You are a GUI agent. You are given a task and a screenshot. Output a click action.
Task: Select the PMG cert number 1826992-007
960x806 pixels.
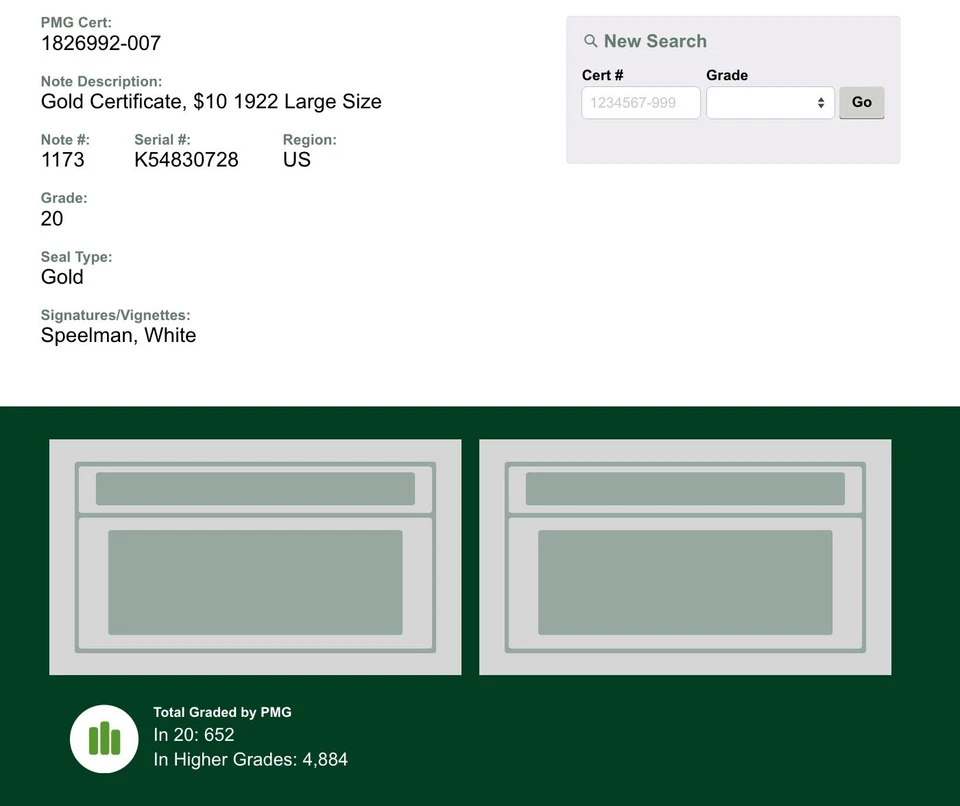coord(101,43)
